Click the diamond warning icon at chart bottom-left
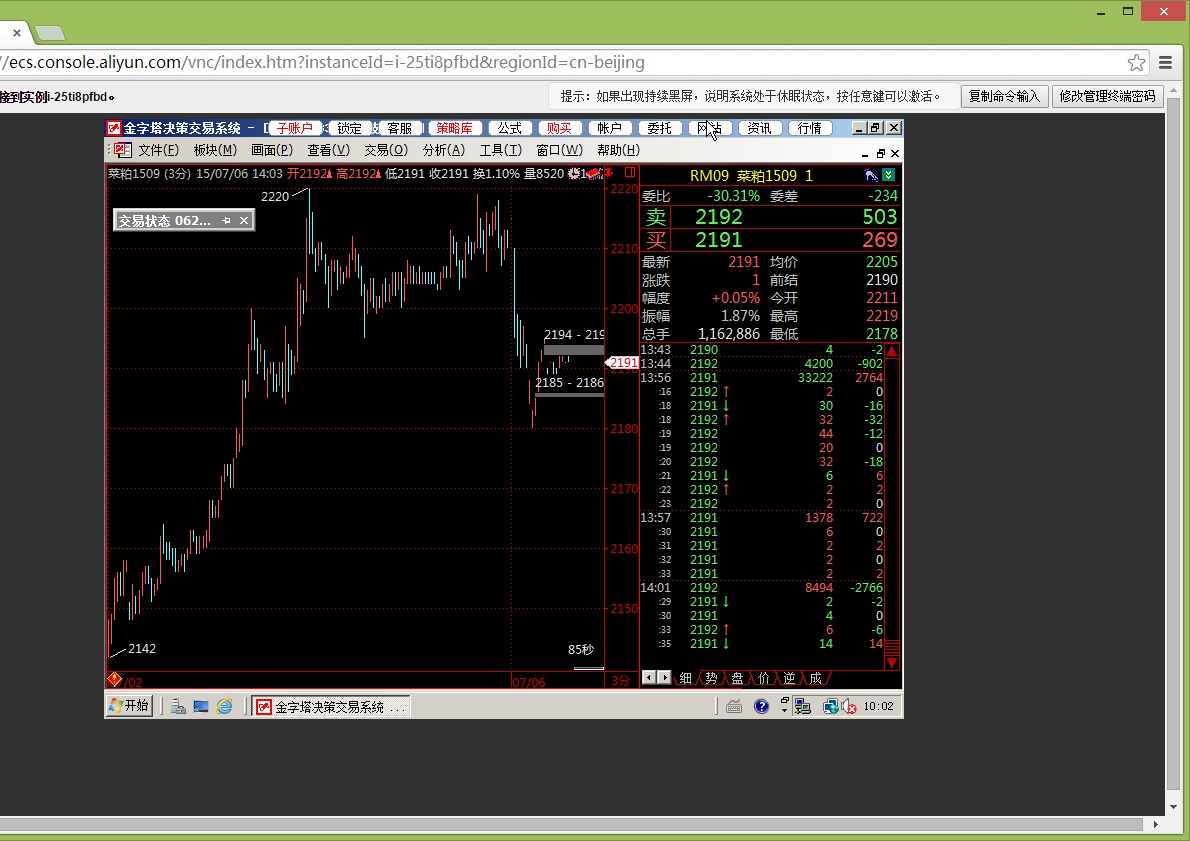This screenshot has height=841, width=1190. click(x=114, y=680)
